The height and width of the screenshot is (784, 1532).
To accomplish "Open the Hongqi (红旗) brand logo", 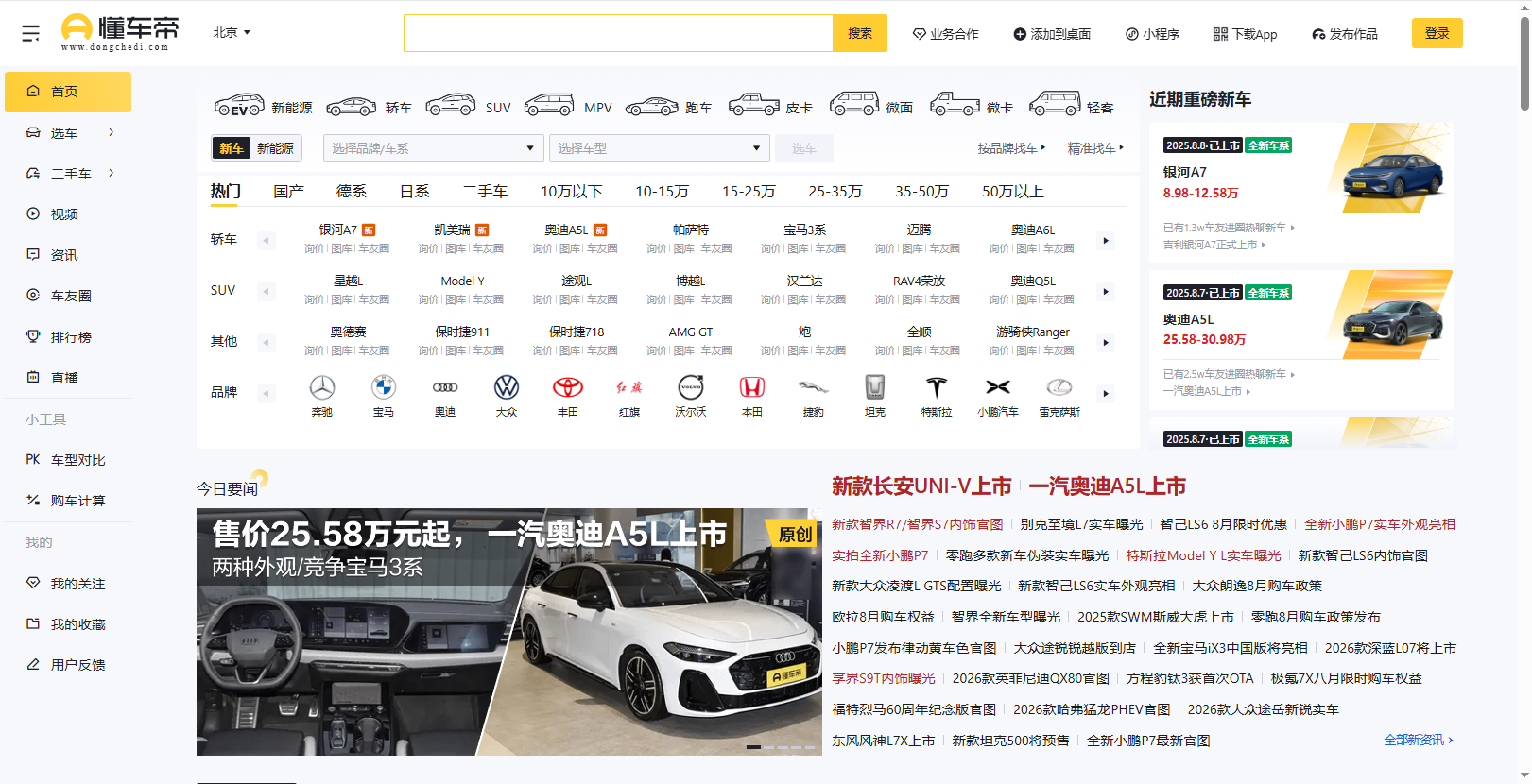I will (629, 387).
